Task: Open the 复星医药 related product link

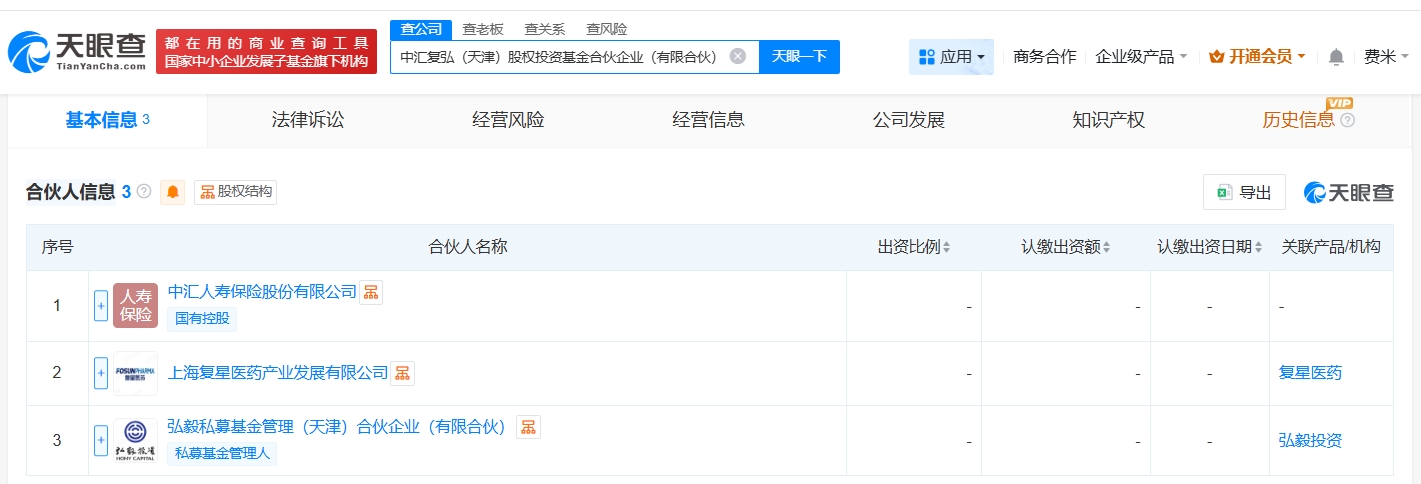Action: (x=1310, y=373)
